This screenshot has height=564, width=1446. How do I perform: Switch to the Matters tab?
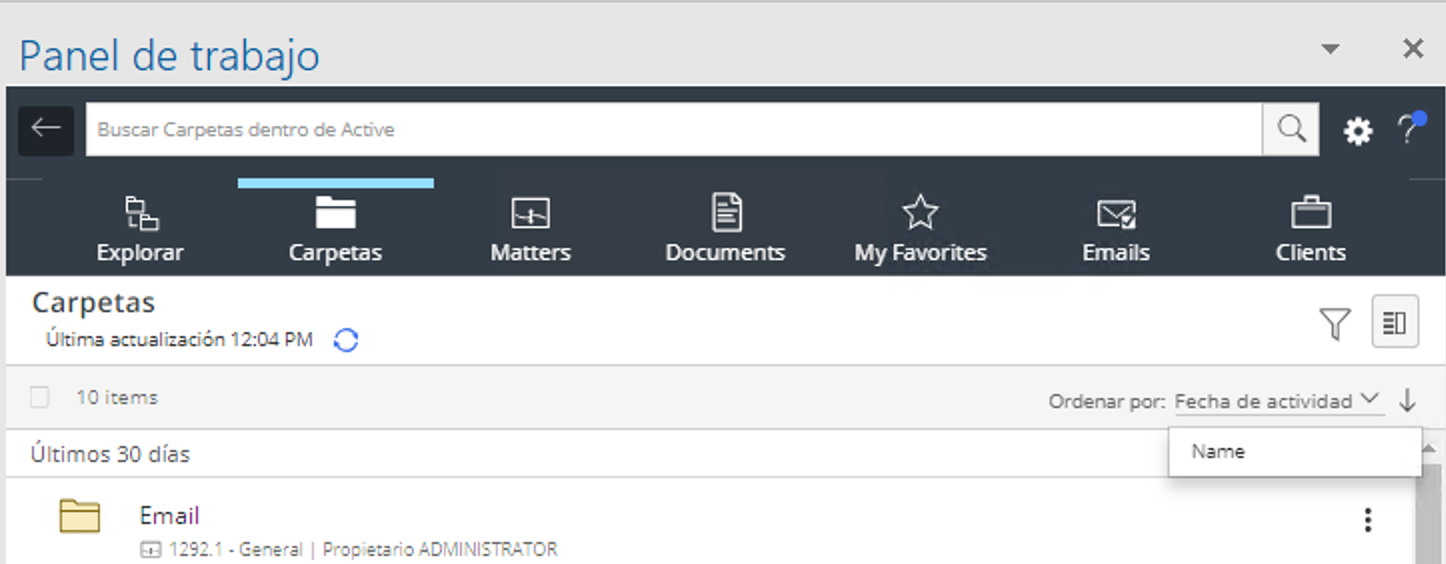pyautogui.click(x=530, y=230)
